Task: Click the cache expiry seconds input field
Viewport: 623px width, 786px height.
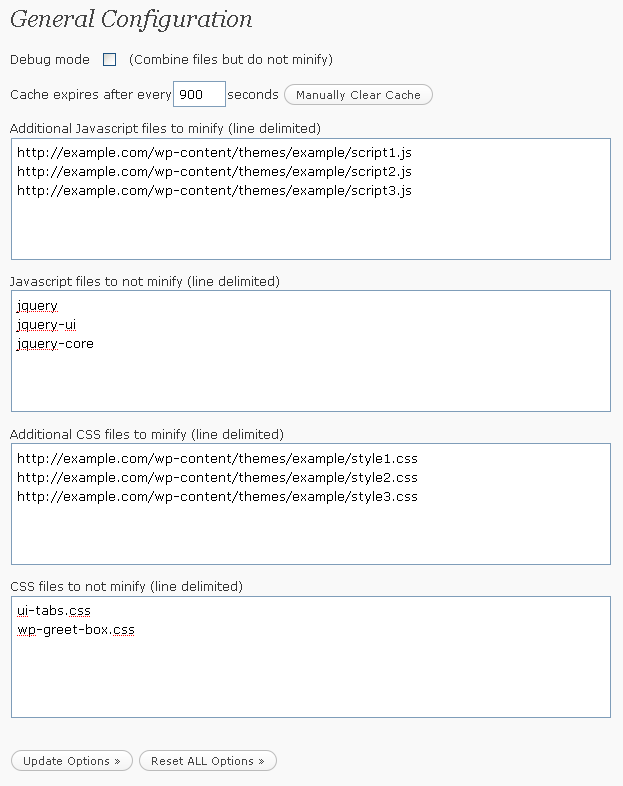Action: (x=199, y=95)
